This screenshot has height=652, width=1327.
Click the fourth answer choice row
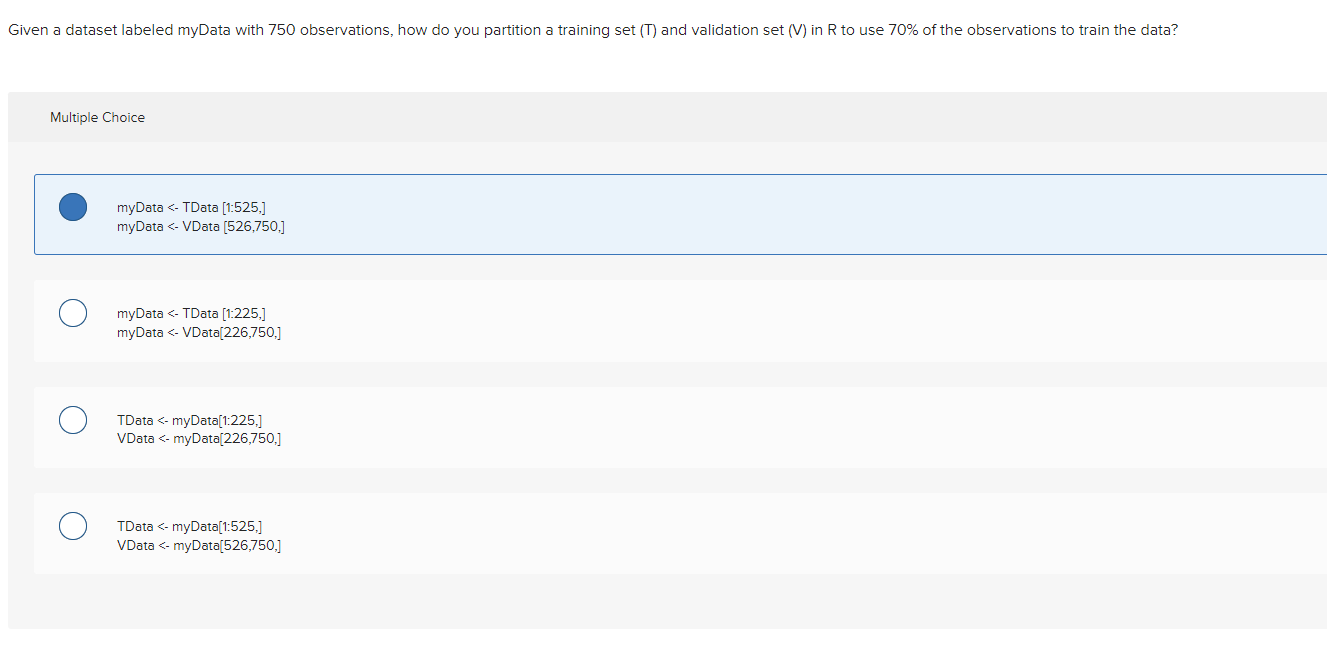(600, 533)
